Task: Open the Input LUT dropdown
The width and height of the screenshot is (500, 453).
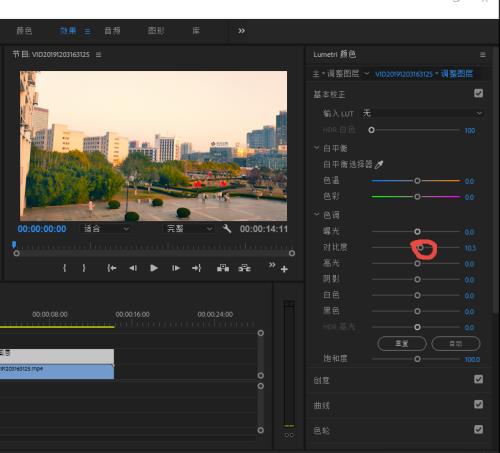Action: coord(422,114)
